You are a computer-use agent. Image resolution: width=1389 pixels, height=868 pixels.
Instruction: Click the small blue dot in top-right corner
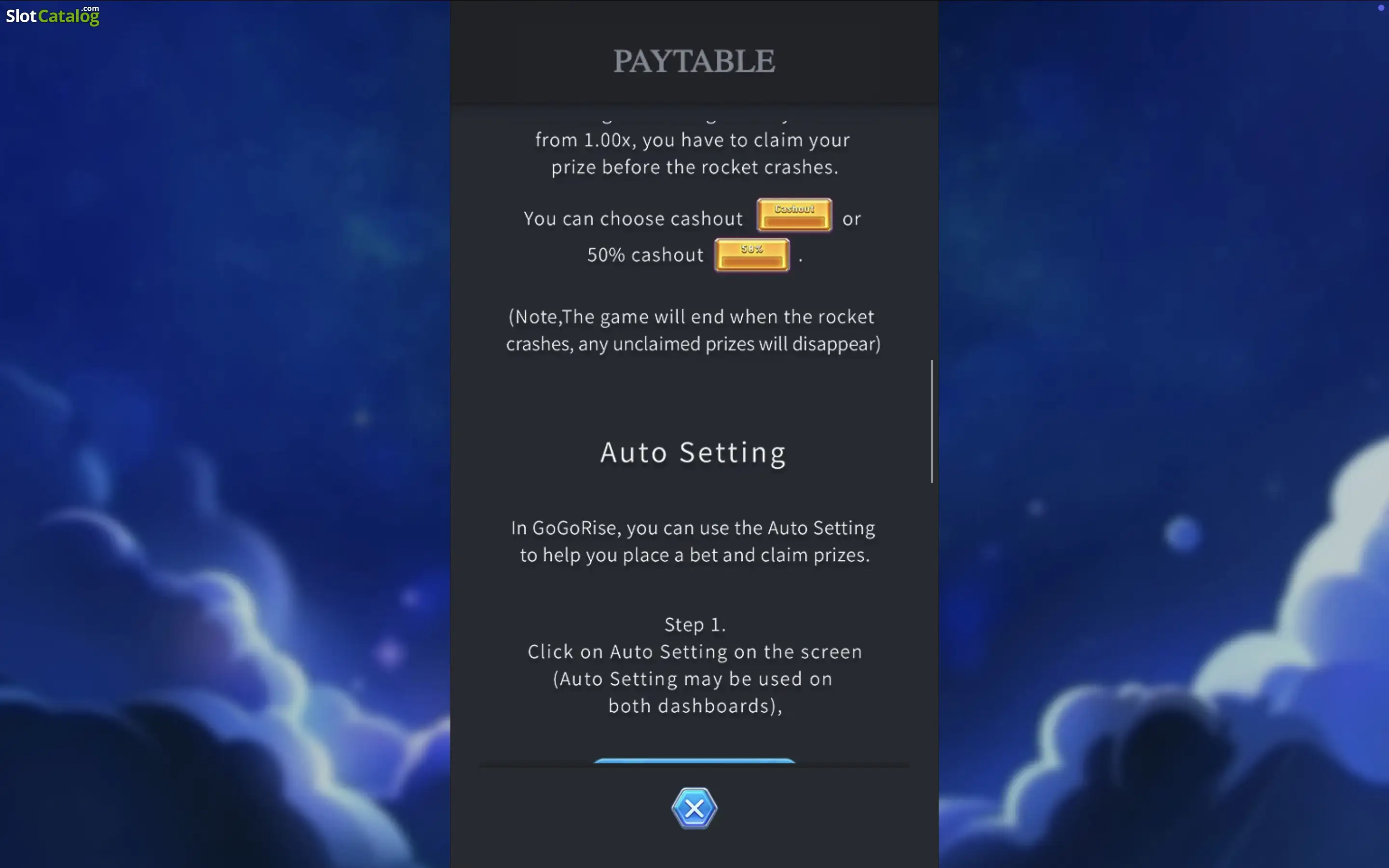coord(1380,8)
